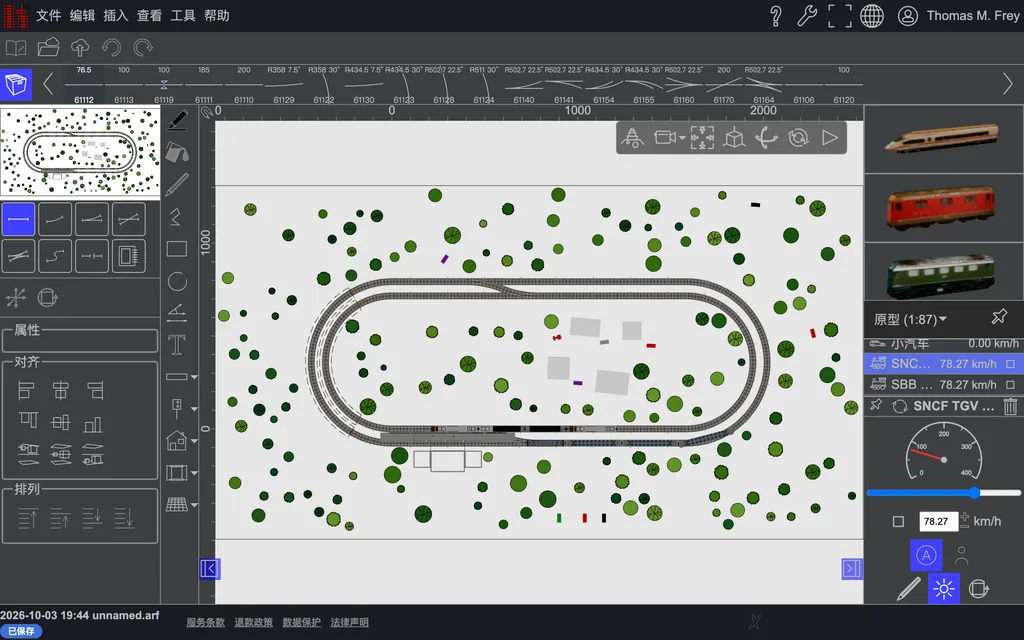The width and height of the screenshot is (1024, 640).
Task: Click the camera view icon
Action: [664, 138]
